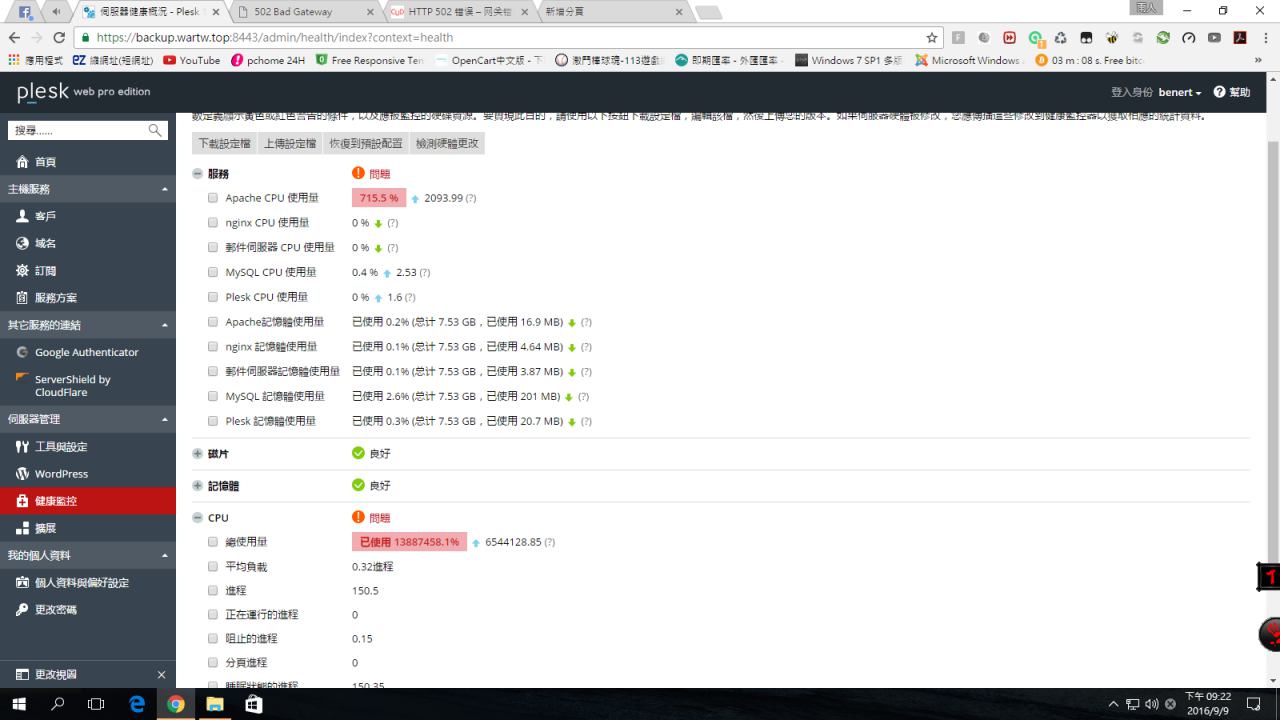Screen dimensions: 1280x720
Task: Click the (?) help link beside MySQL CPU 2.53
Action: [x=425, y=273]
